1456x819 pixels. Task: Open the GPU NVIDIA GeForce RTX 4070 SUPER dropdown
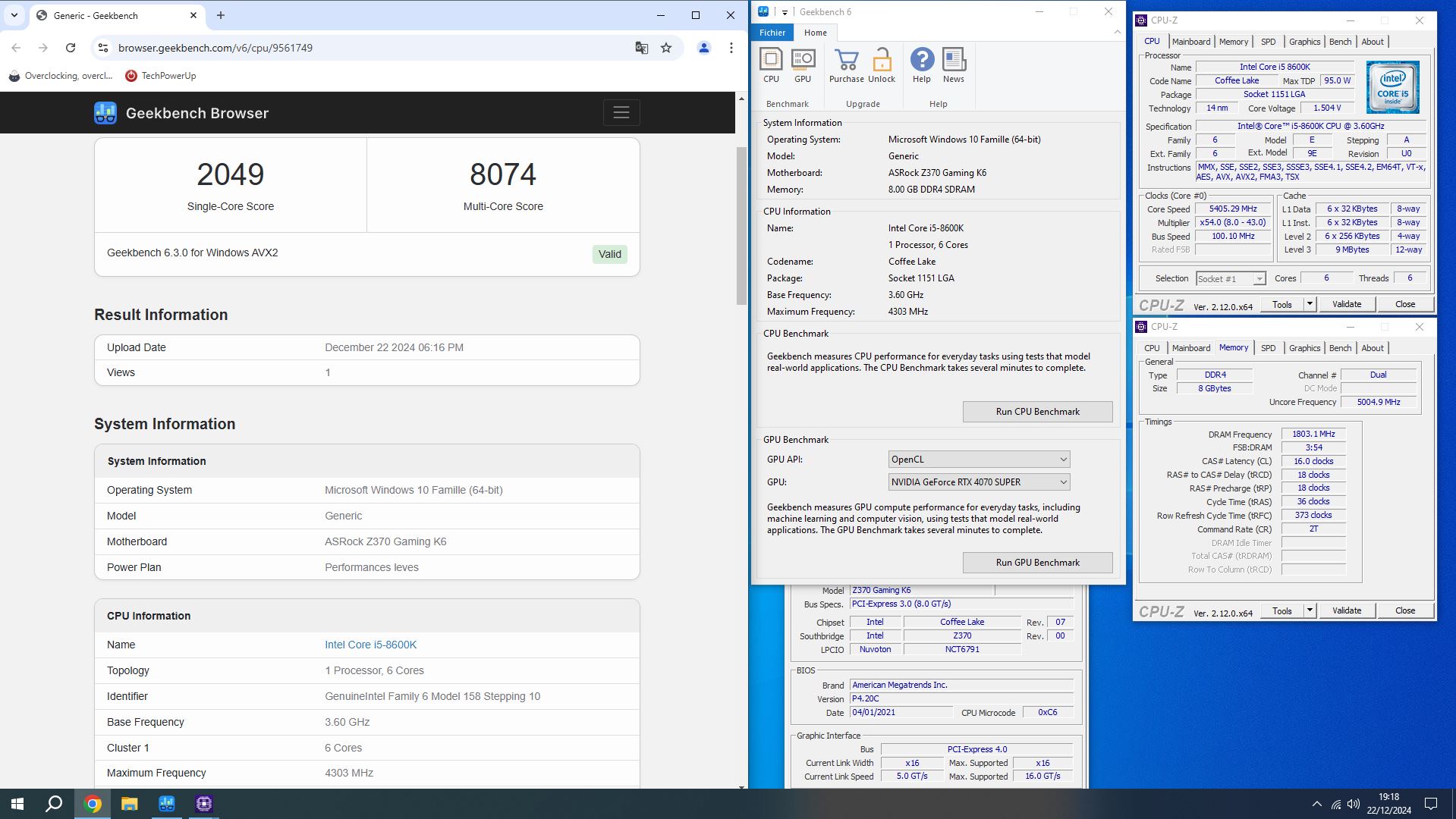coord(979,482)
